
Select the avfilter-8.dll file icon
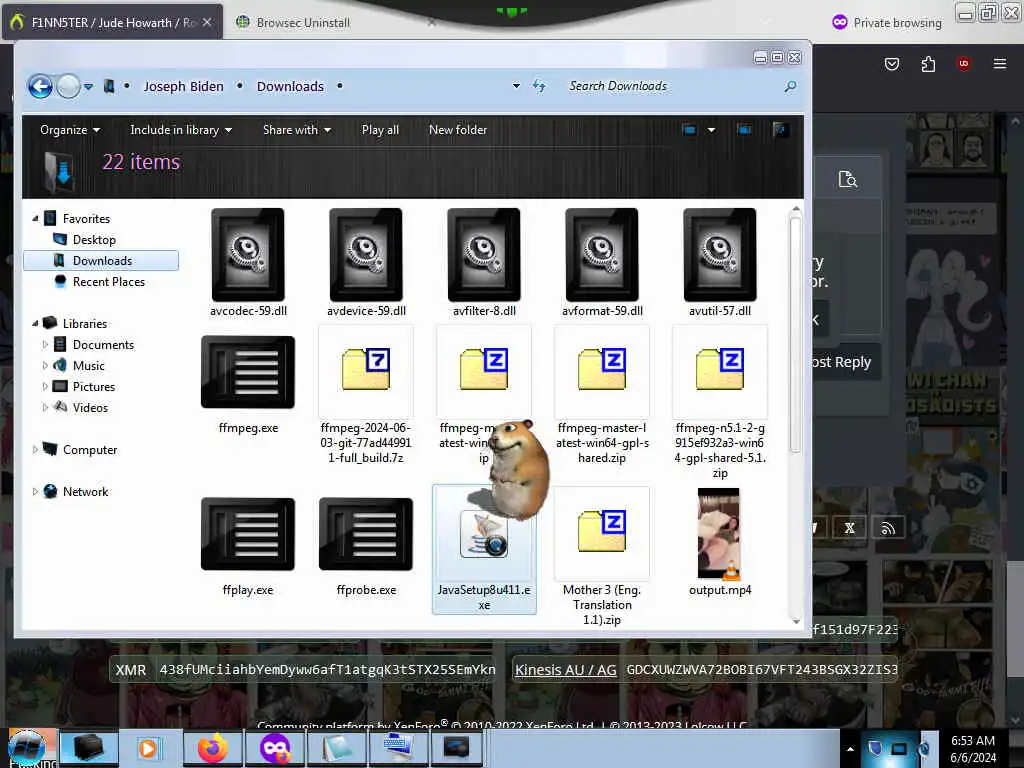(x=484, y=255)
